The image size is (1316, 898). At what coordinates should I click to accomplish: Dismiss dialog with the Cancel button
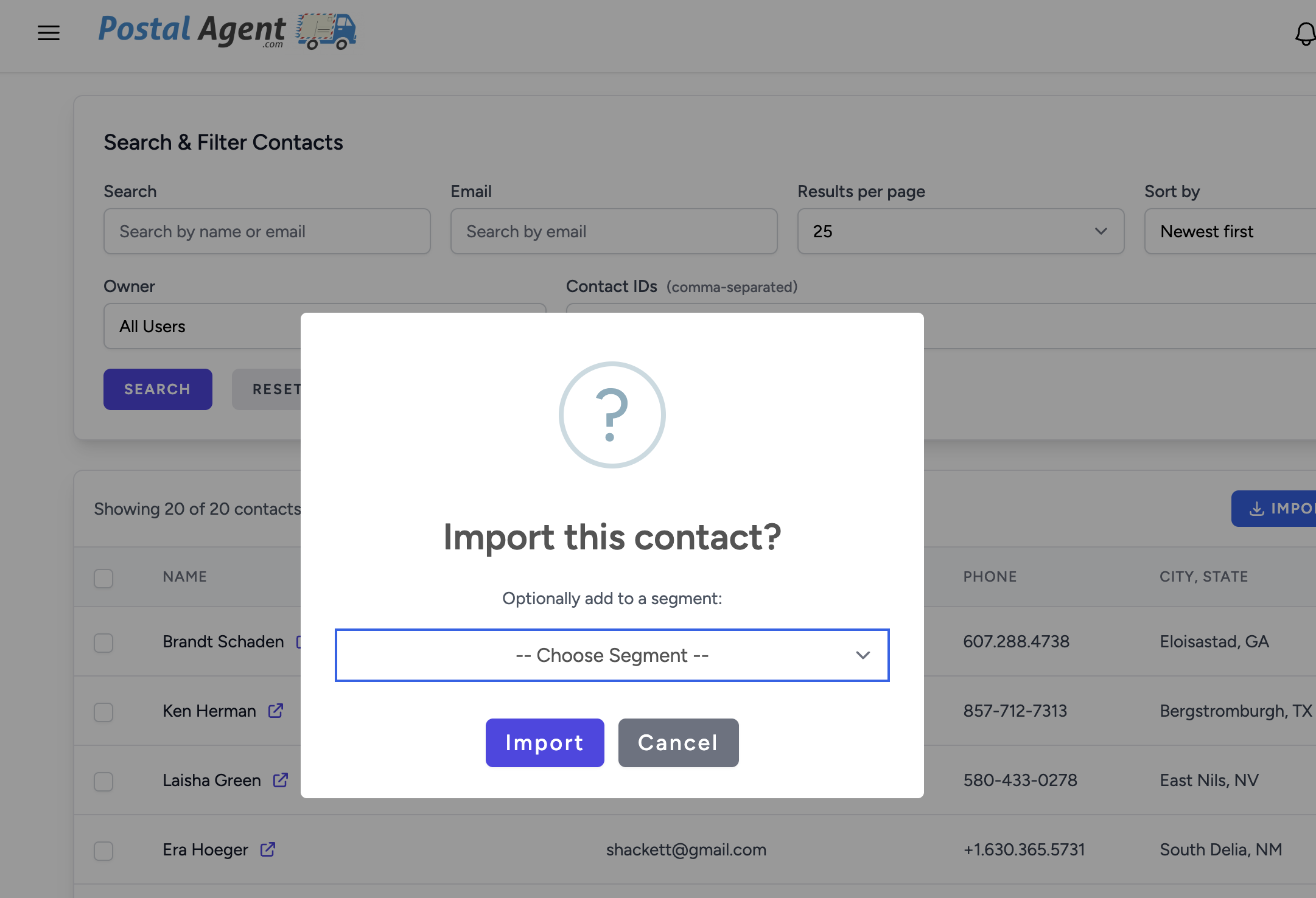pos(678,743)
